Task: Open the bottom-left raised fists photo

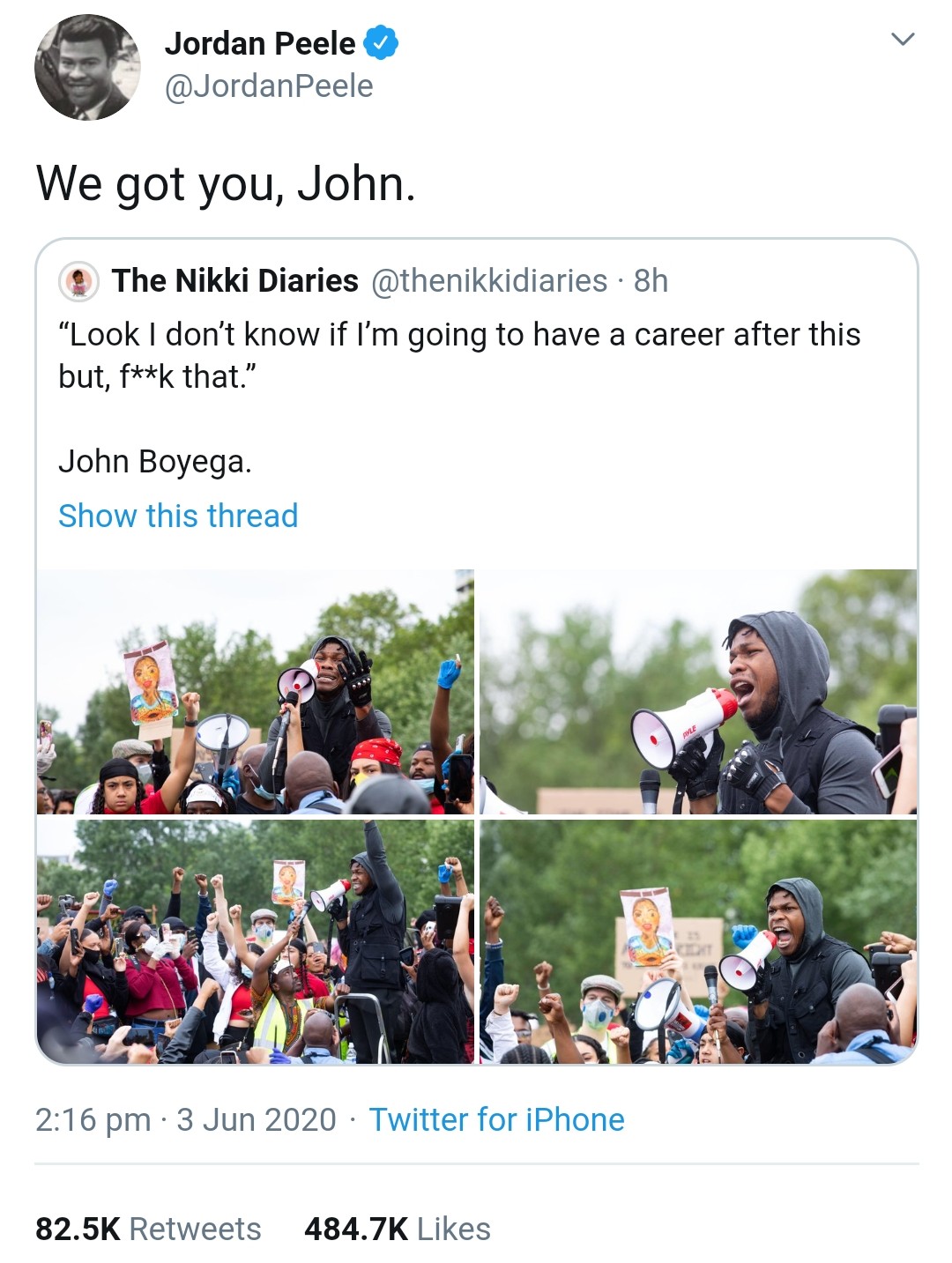Action: click(256, 941)
